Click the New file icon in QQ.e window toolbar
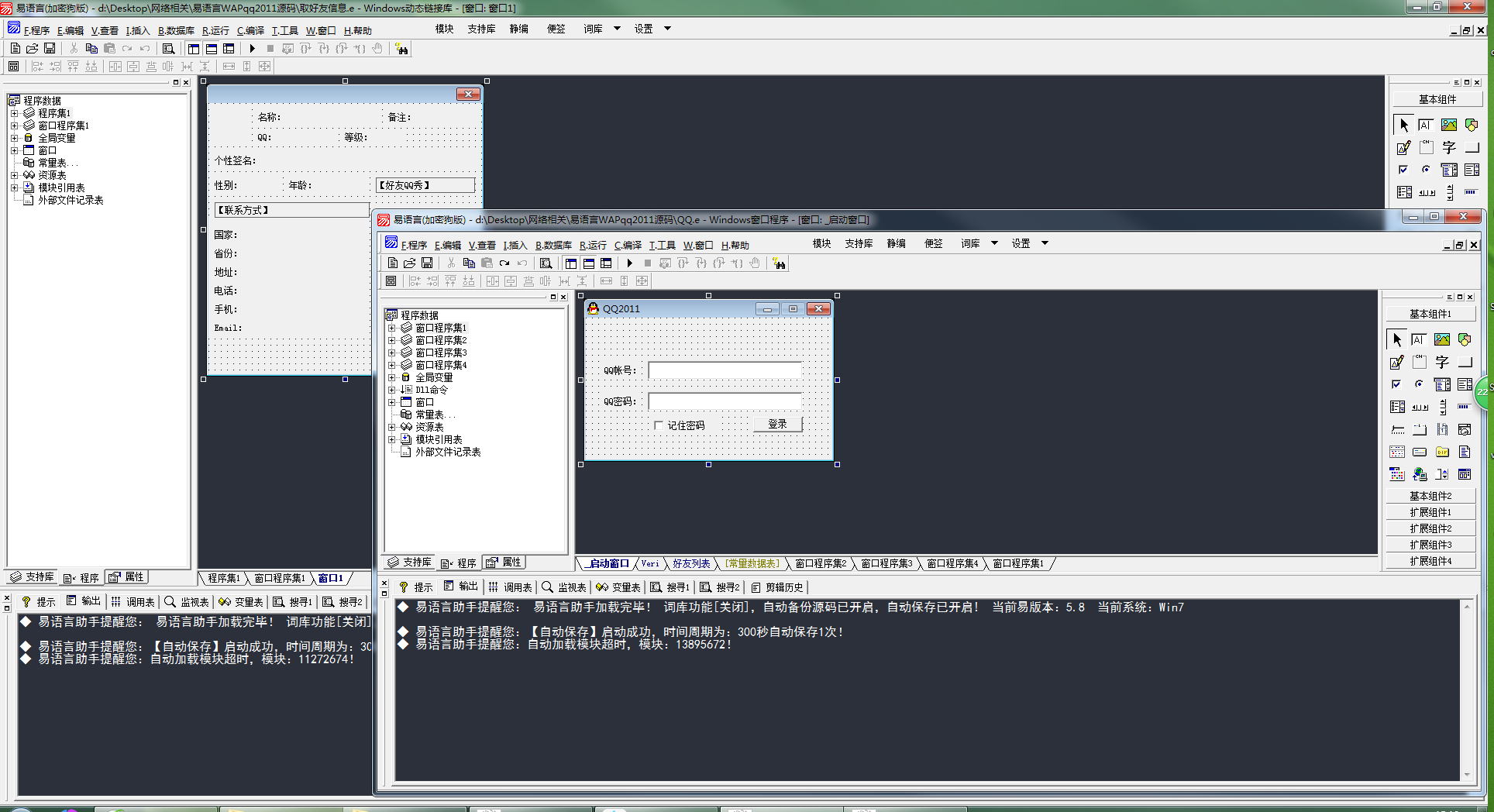 393,263
